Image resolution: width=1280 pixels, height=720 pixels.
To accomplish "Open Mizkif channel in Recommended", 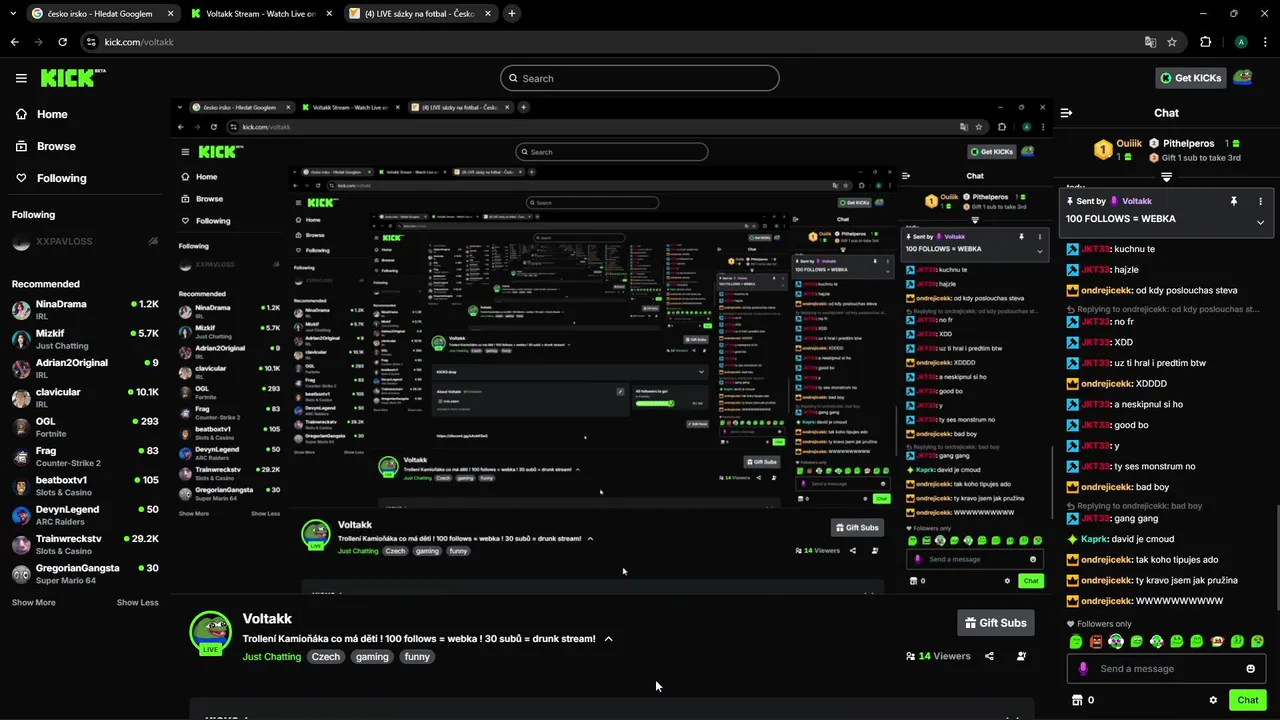I will click(x=85, y=339).
